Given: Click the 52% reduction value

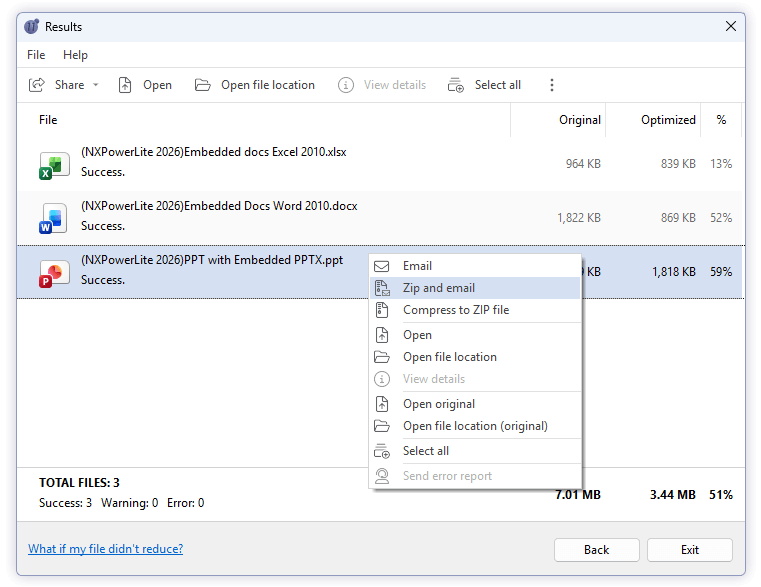Looking at the screenshot, I should [x=721, y=218].
